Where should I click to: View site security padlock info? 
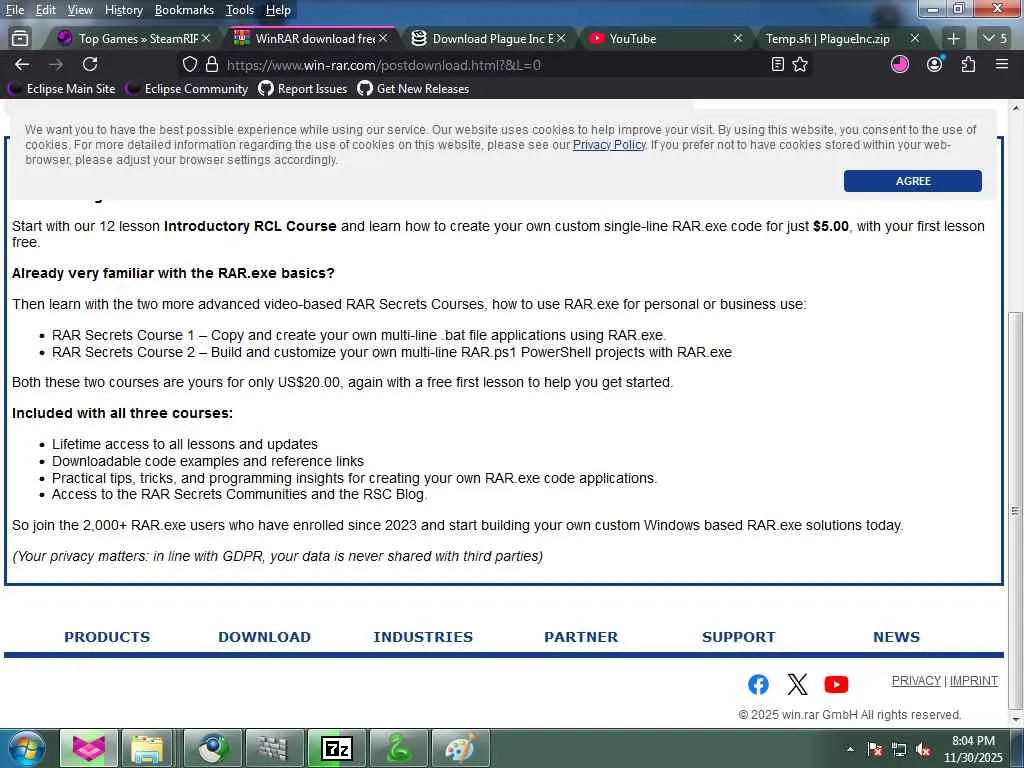[x=212, y=65]
